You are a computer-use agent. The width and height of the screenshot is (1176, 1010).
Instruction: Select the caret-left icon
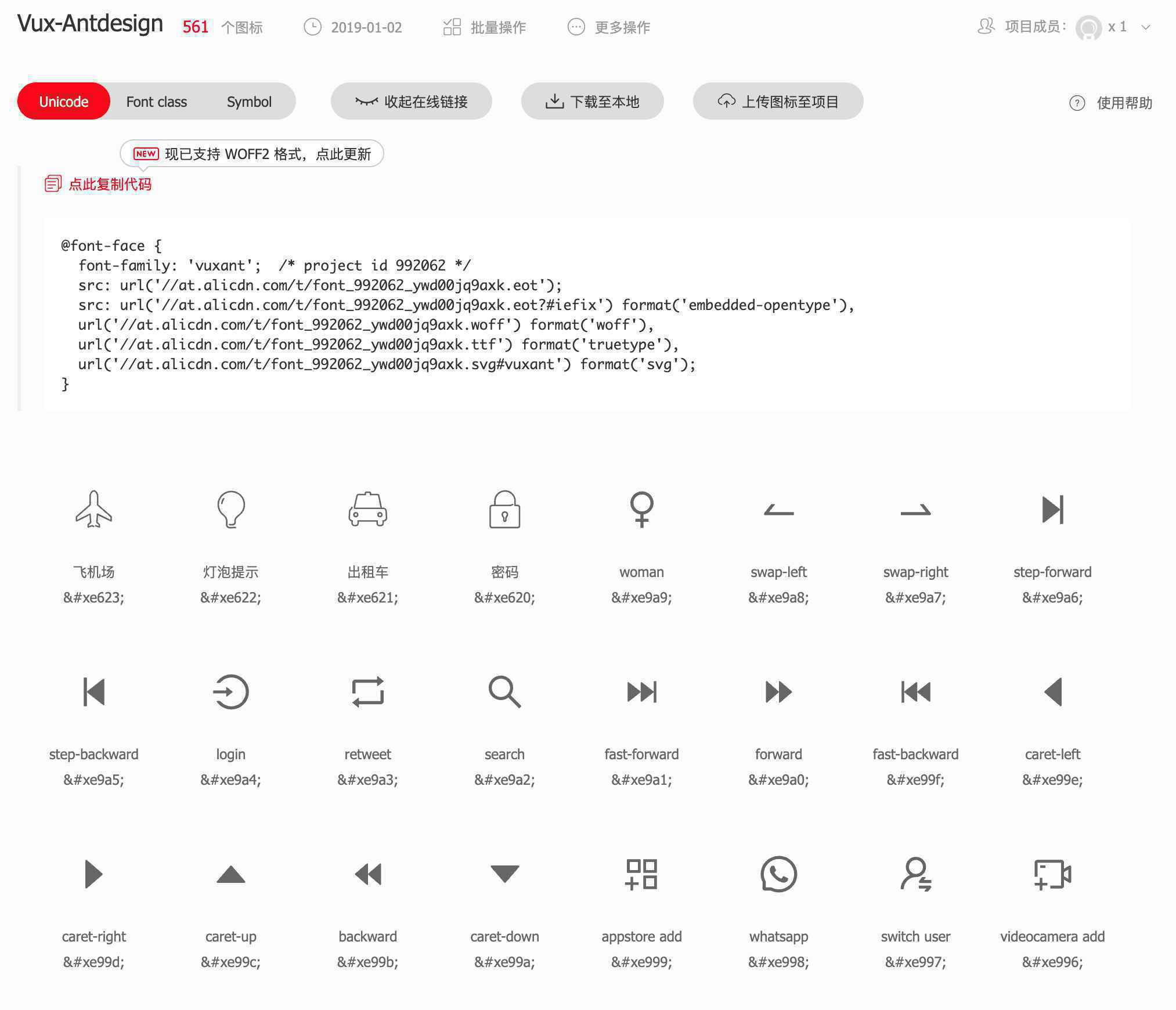[1052, 691]
